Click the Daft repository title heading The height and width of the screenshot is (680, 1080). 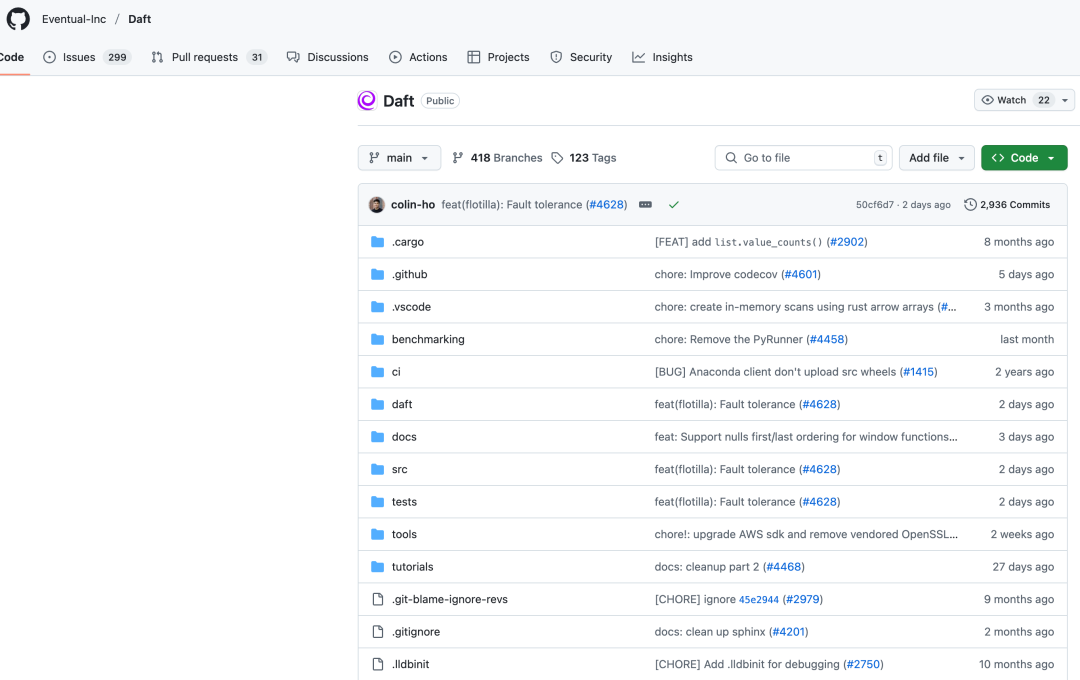click(x=398, y=101)
